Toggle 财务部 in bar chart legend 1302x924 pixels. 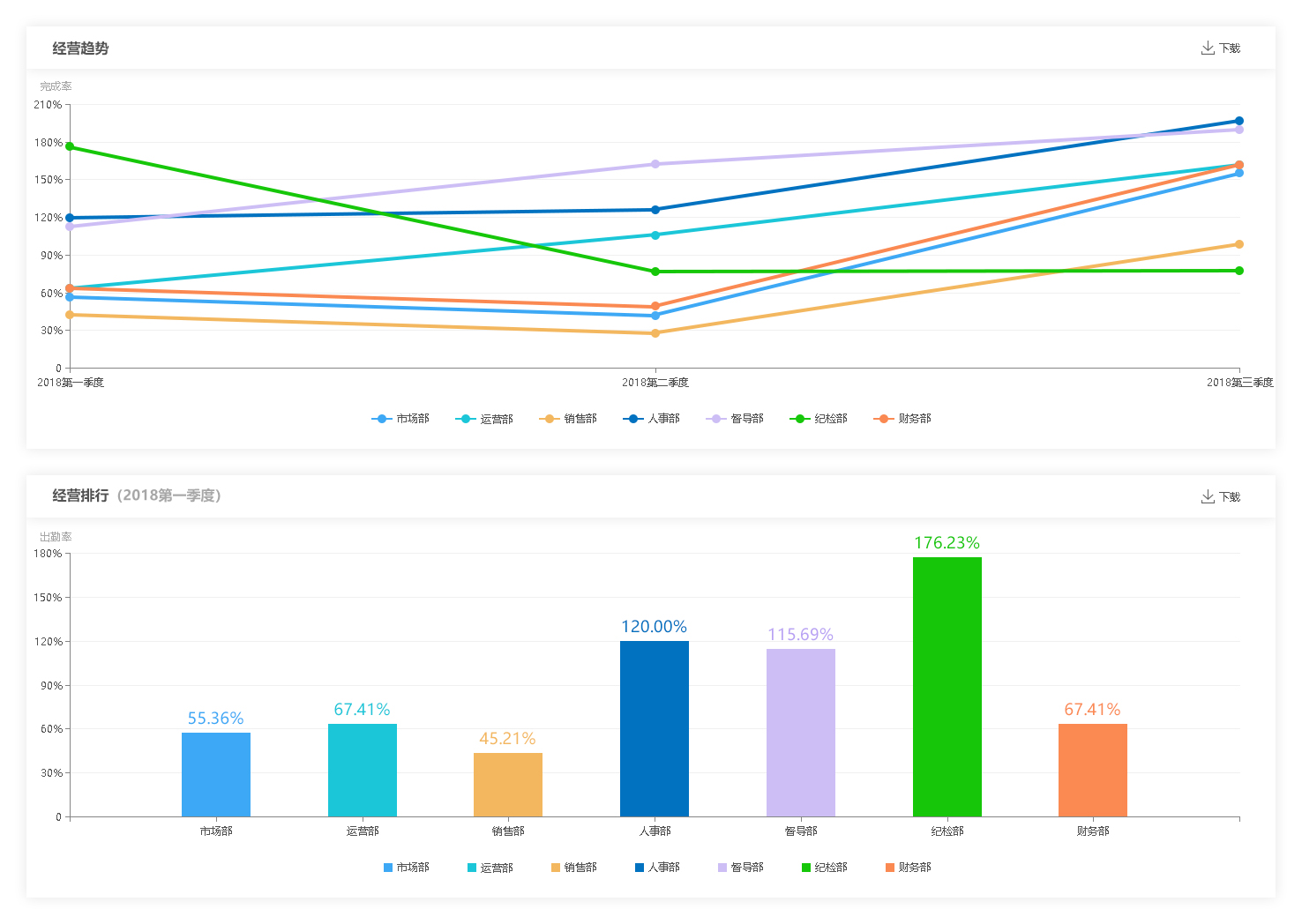tap(908, 868)
